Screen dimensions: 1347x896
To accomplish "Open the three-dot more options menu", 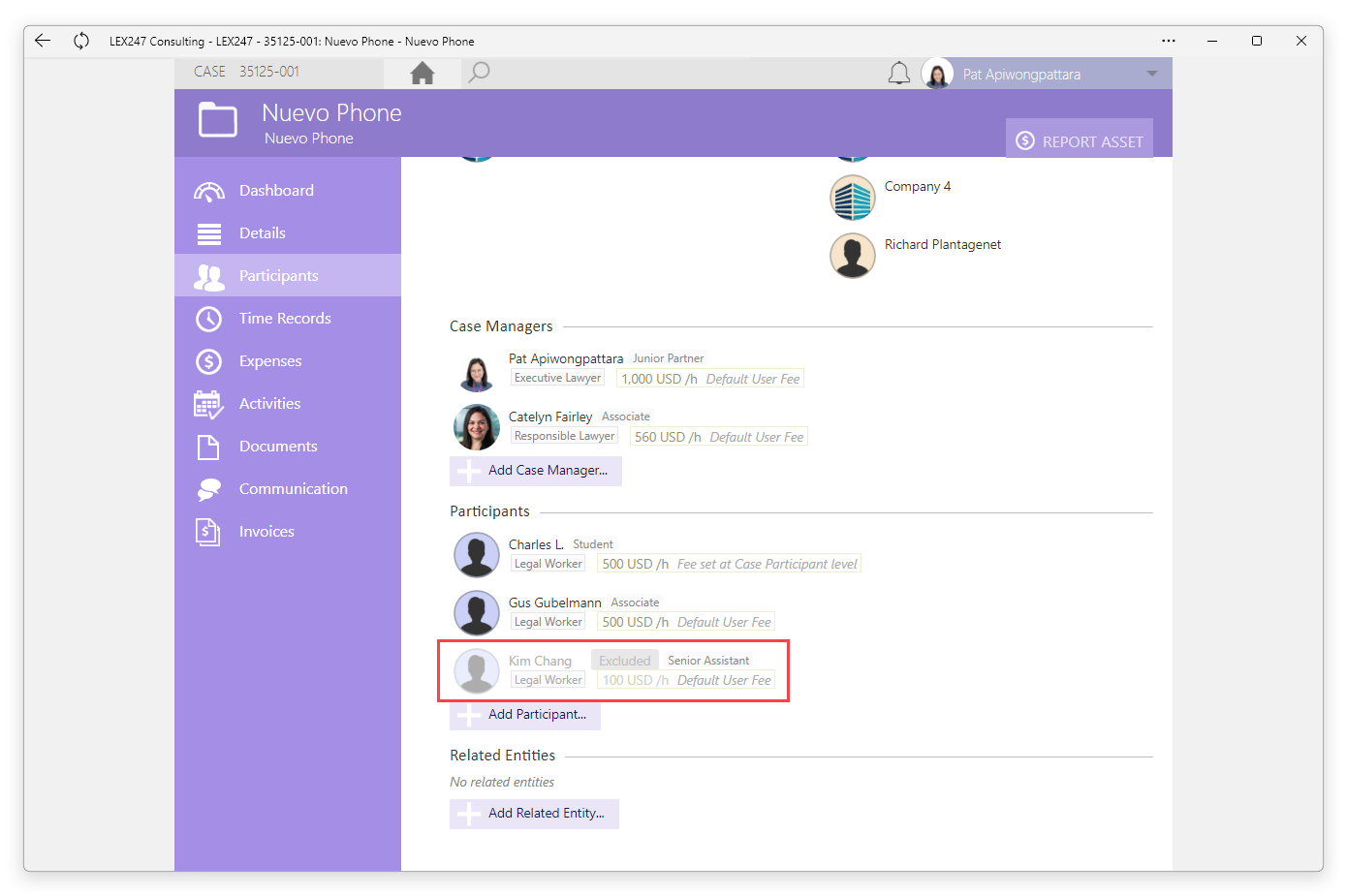I will click(1169, 41).
